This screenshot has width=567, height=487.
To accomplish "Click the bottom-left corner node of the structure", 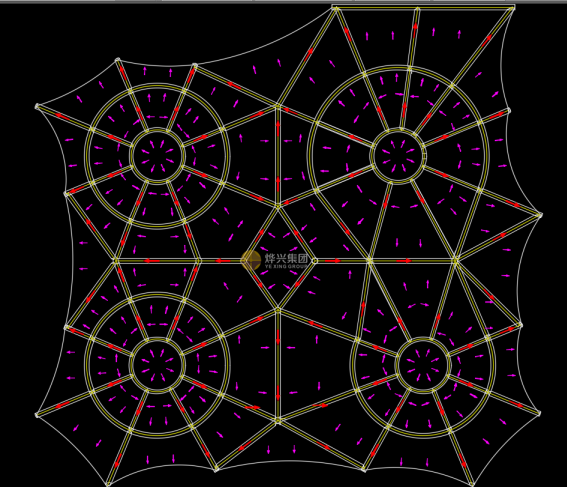I will [108, 484].
